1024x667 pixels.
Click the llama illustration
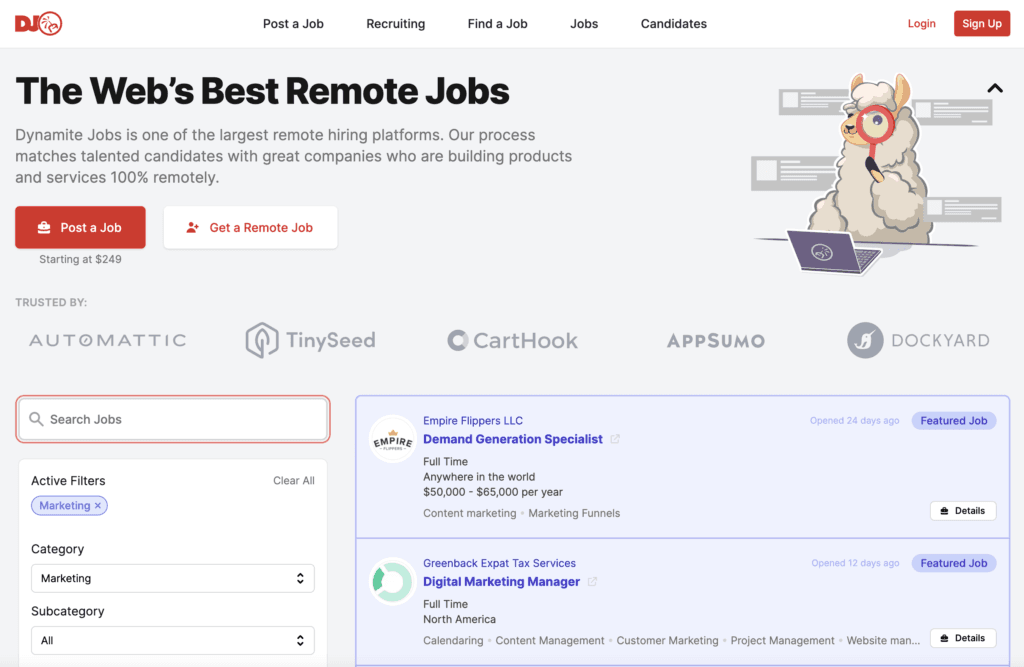pyautogui.click(x=876, y=173)
